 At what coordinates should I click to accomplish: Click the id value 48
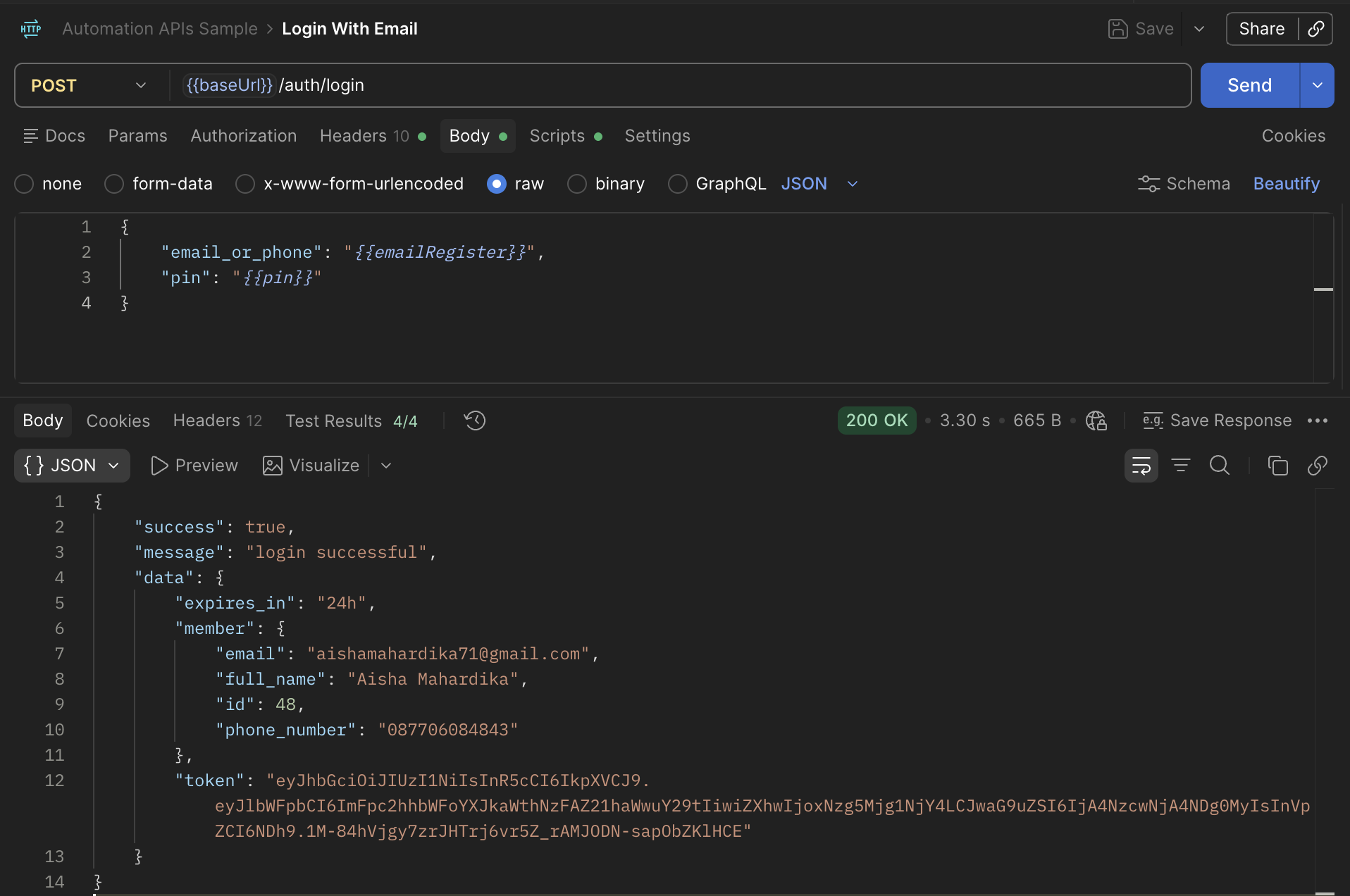[285, 704]
